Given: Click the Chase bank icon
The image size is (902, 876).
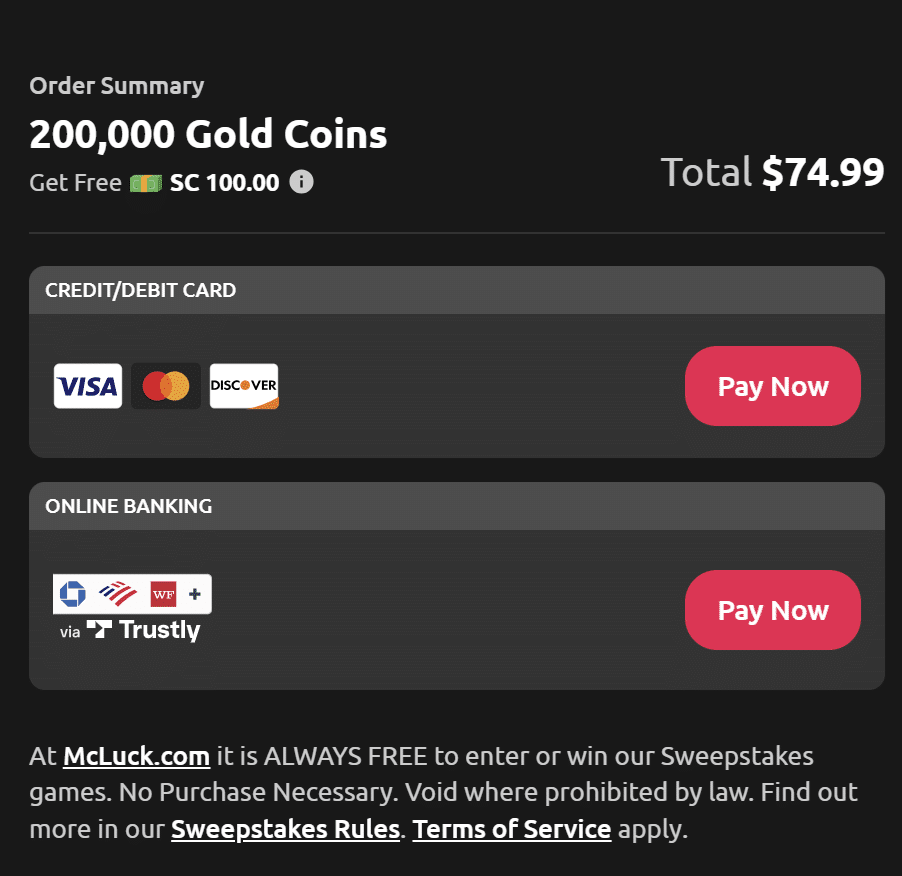Looking at the screenshot, I should click(73, 594).
